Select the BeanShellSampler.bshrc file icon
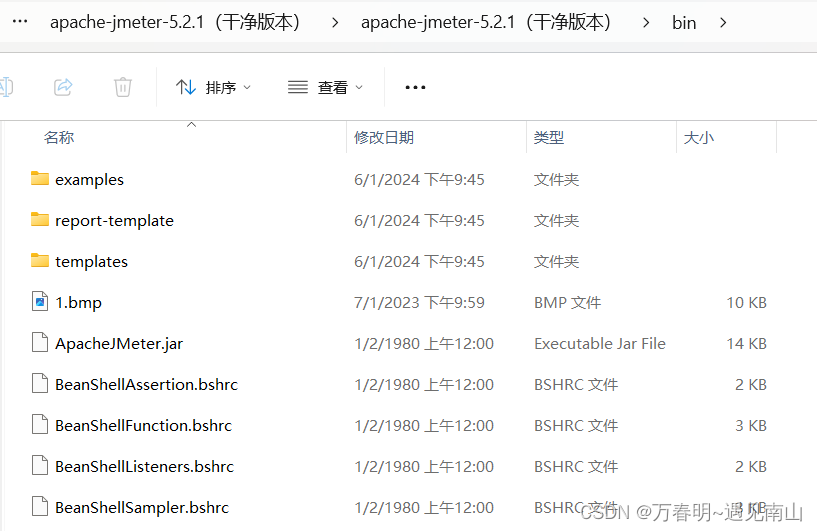This screenshot has width=817, height=531. (40, 507)
